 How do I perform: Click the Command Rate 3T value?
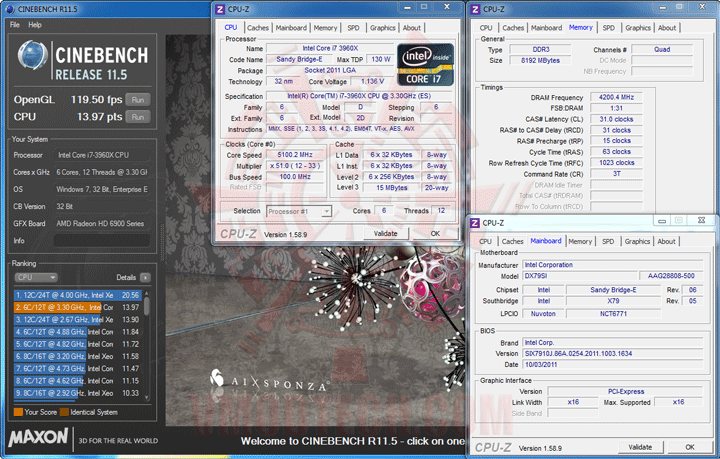coord(616,174)
